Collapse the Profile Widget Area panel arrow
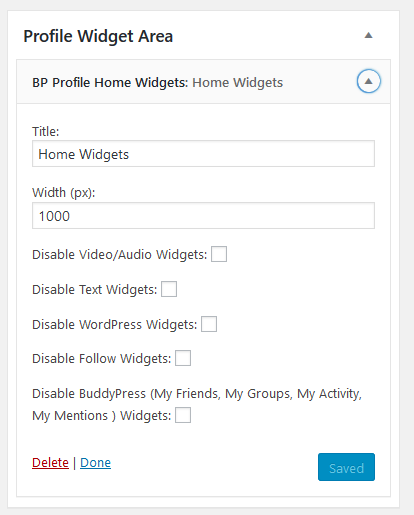The width and height of the screenshot is (414, 515). (368, 36)
